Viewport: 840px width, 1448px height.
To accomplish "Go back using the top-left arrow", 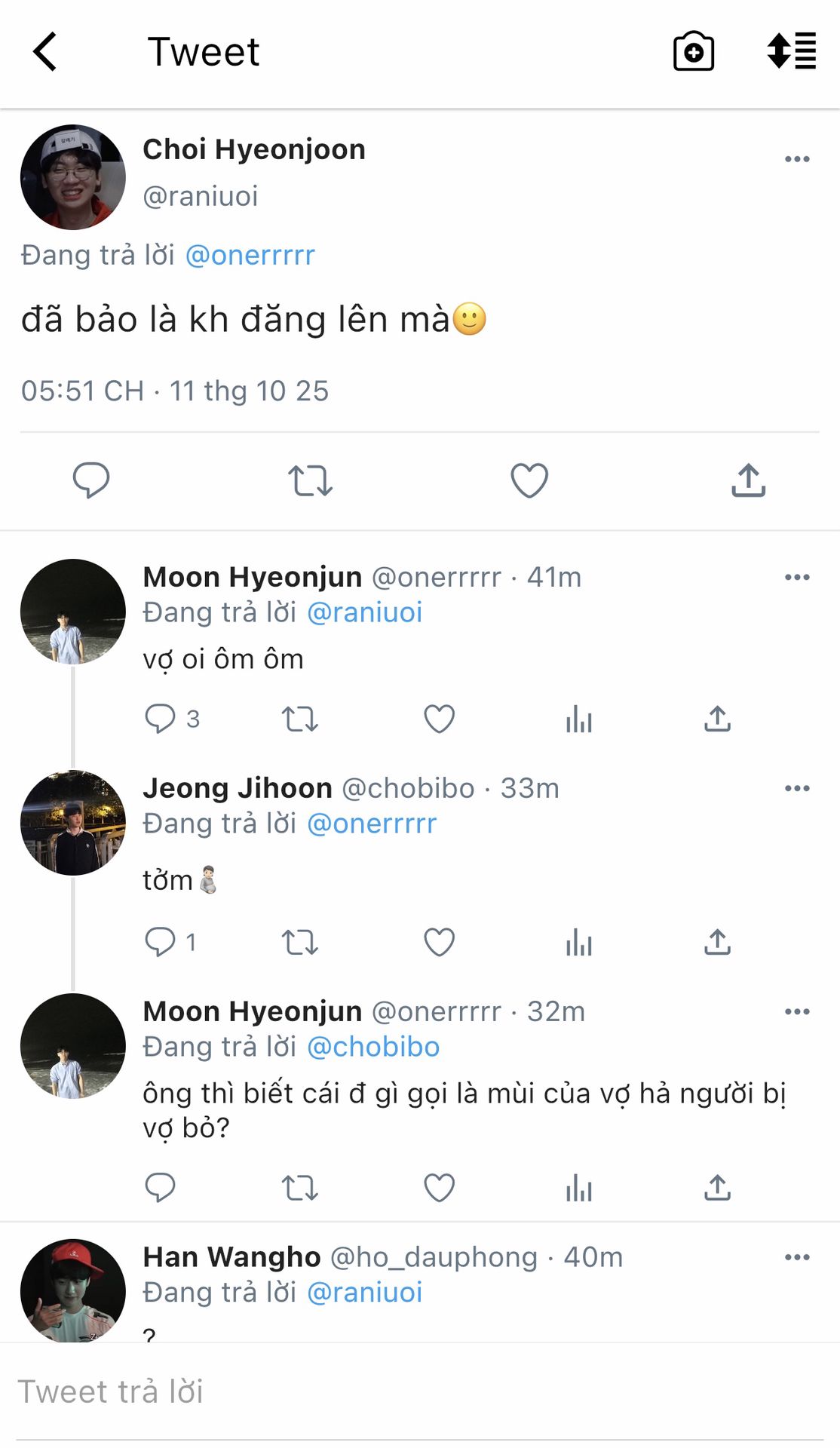I will (x=45, y=52).
